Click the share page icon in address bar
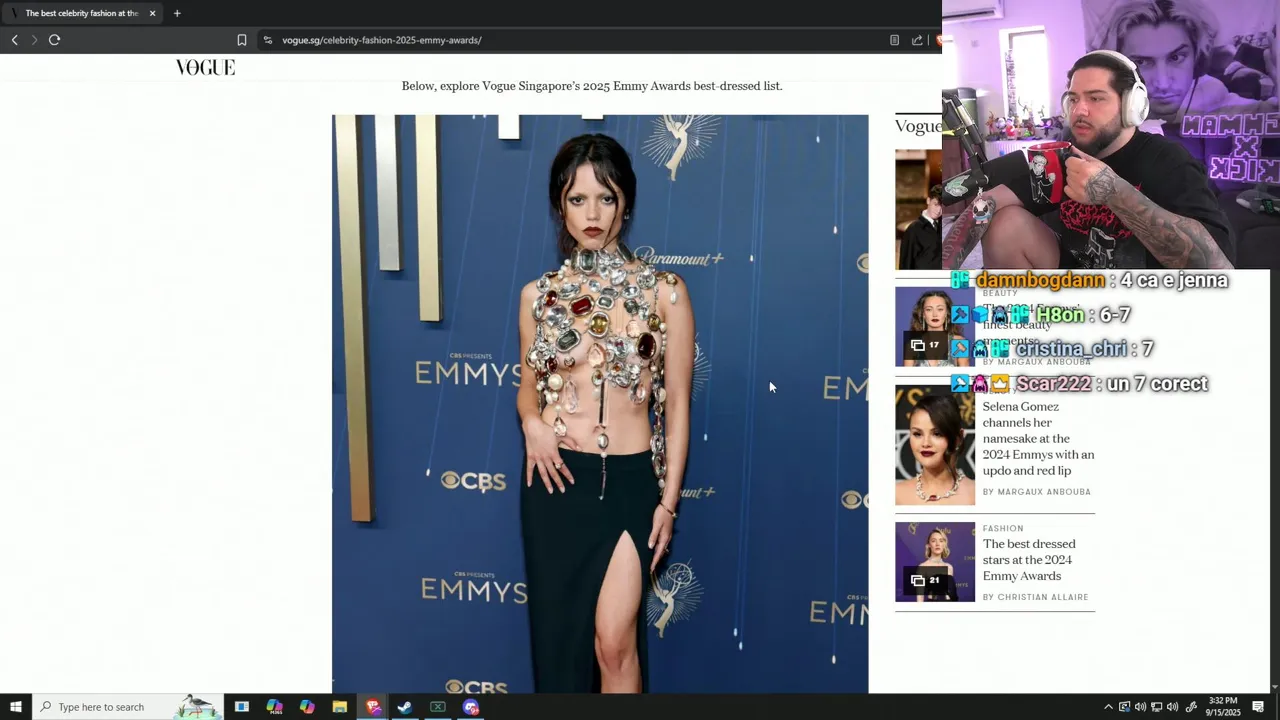 click(917, 40)
